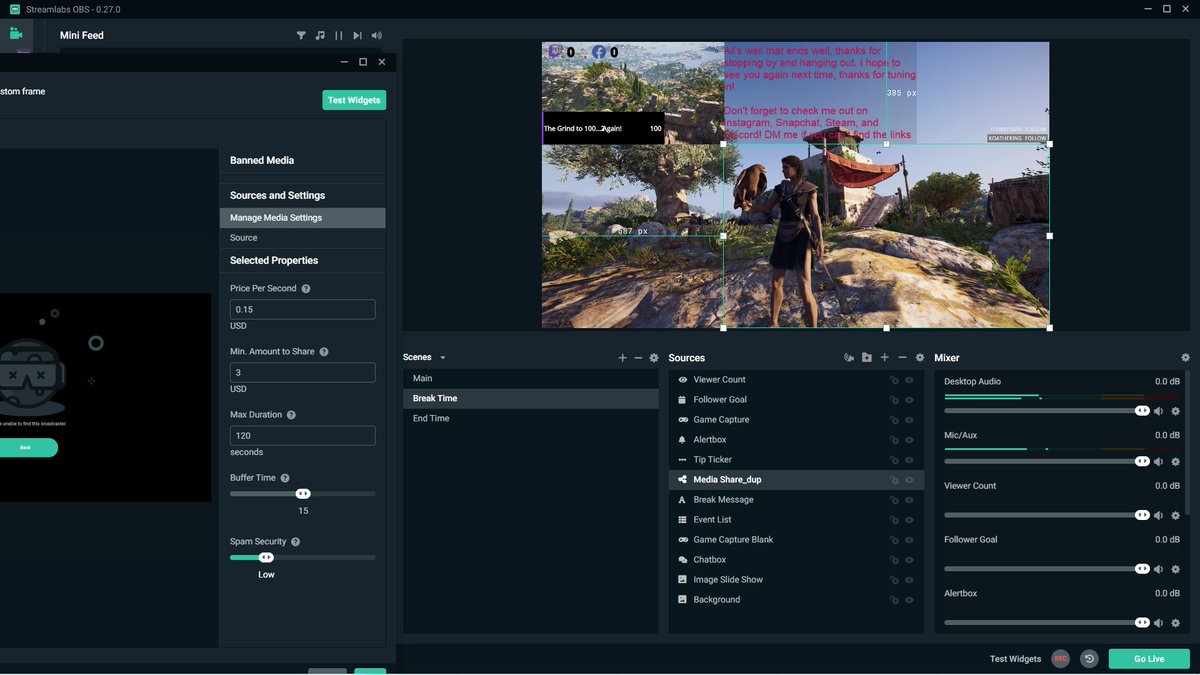Screen dimensions: 1200x675
Task: Open Follower Goal settings gear in the Mixer
Action: (1176, 568)
